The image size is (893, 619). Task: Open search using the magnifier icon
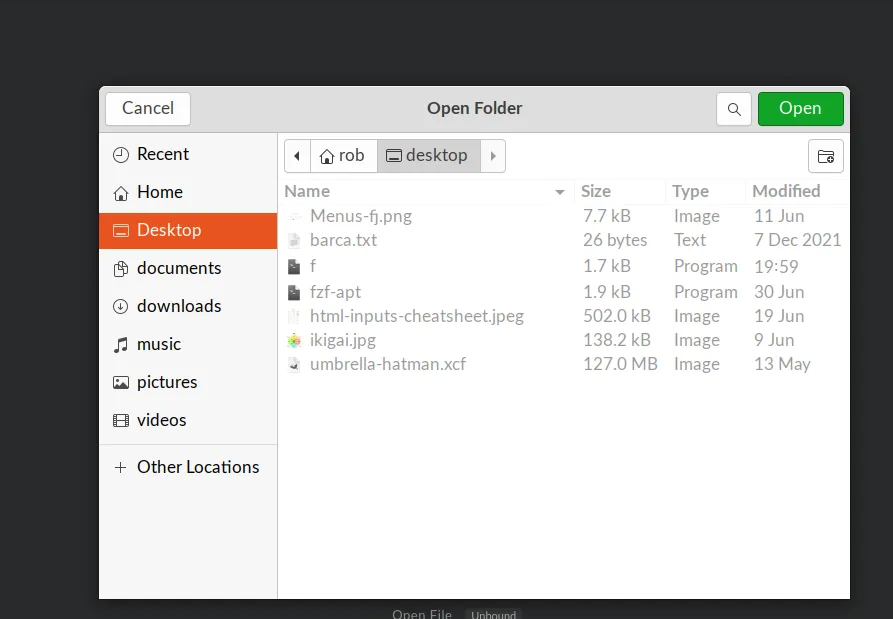pyautogui.click(x=733, y=108)
